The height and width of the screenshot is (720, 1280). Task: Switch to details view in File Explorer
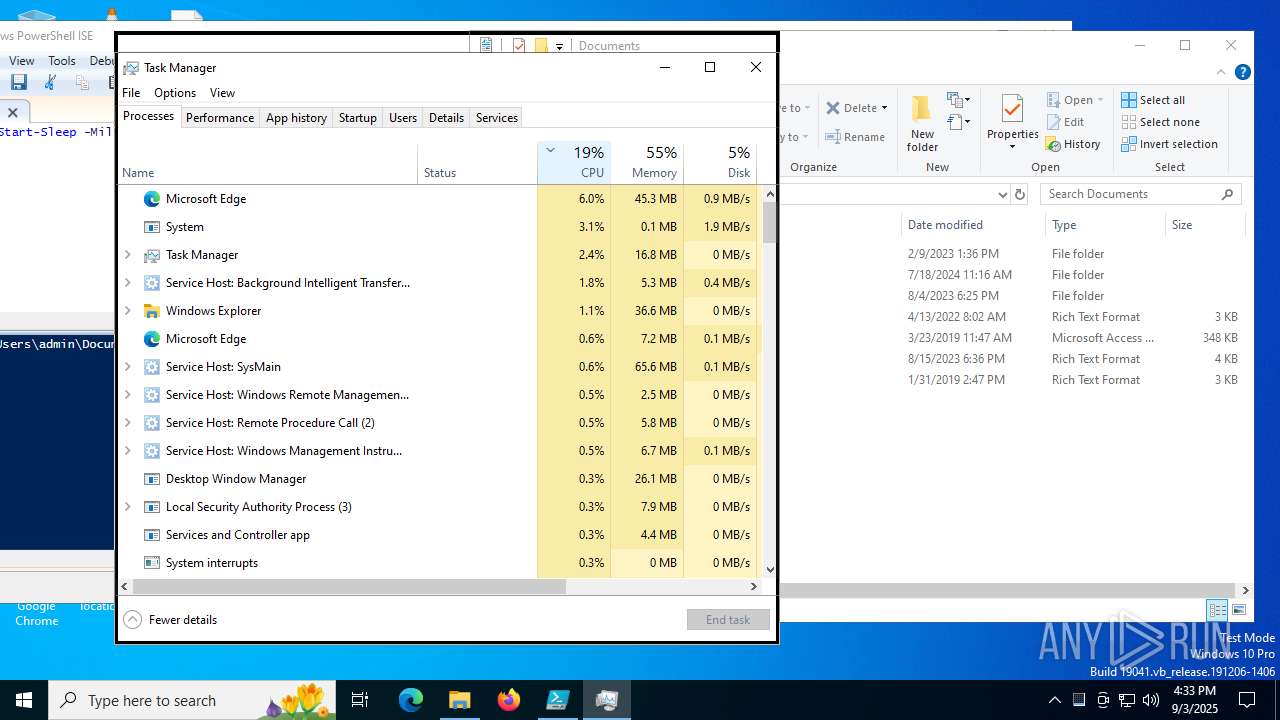coord(1217,610)
